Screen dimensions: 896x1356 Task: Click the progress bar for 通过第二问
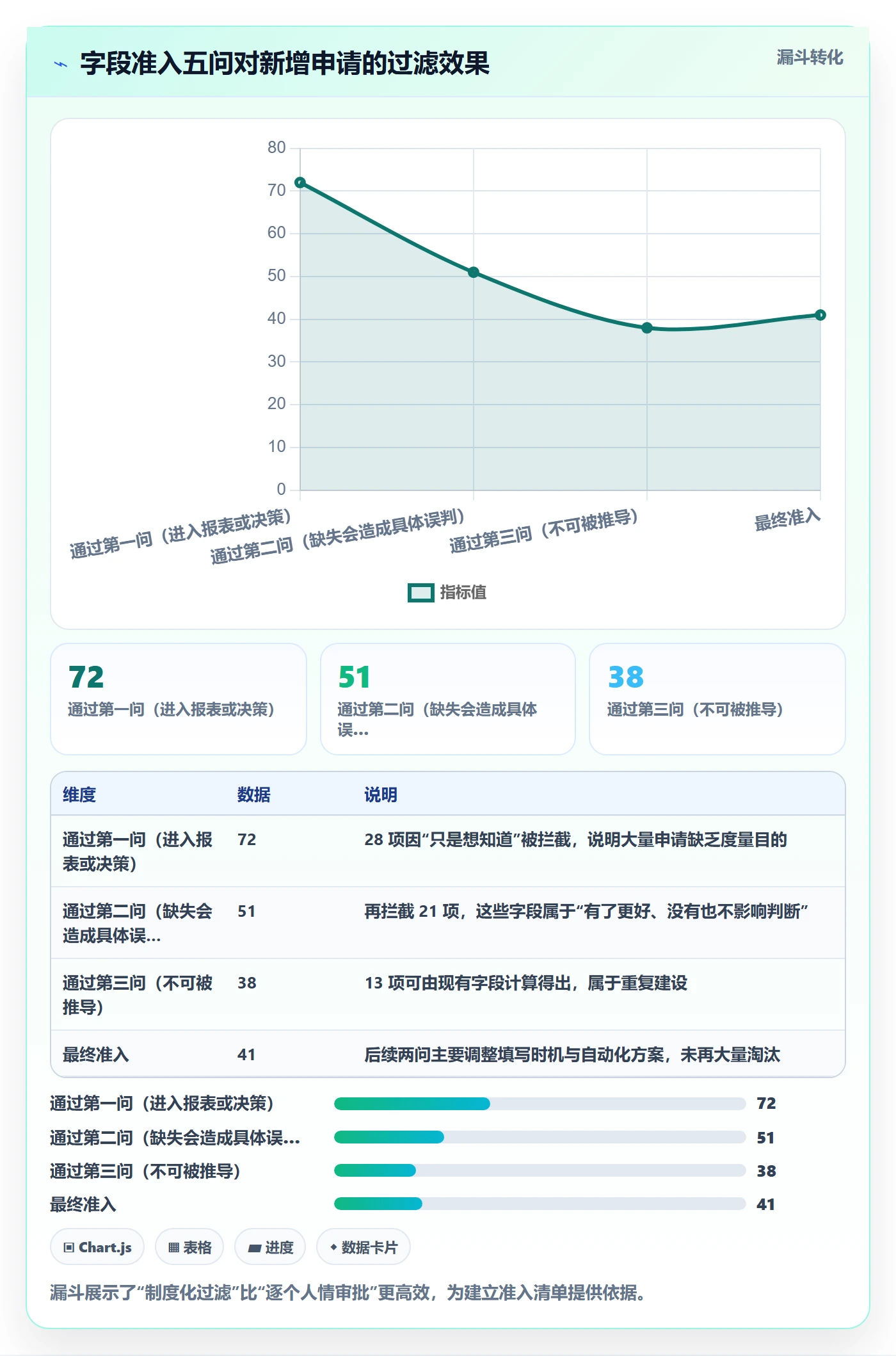[x=540, y=1137]
